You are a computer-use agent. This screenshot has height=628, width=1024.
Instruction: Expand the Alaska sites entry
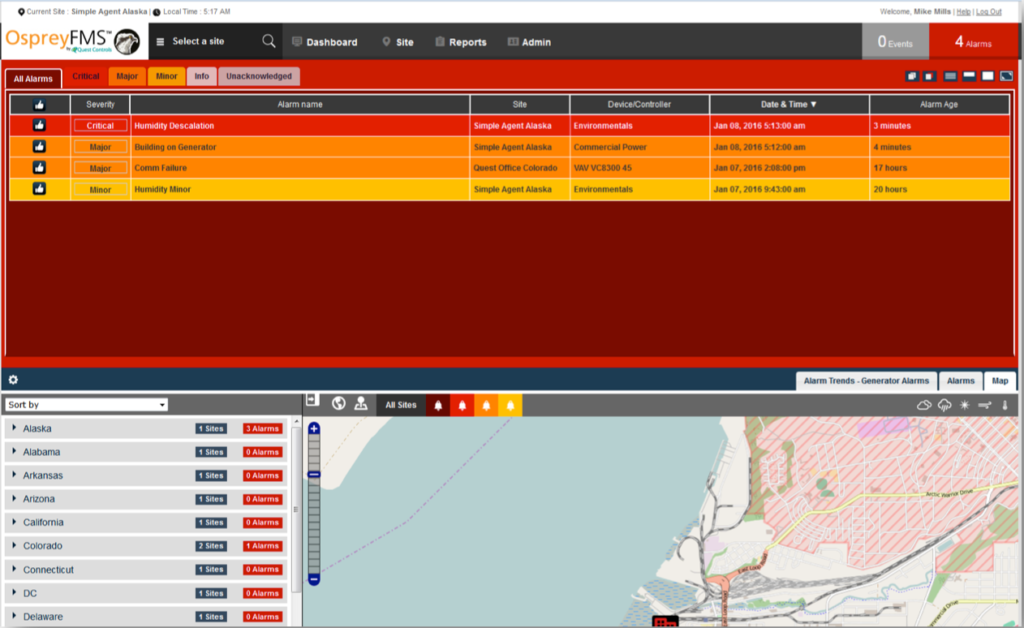coord(13,428)
